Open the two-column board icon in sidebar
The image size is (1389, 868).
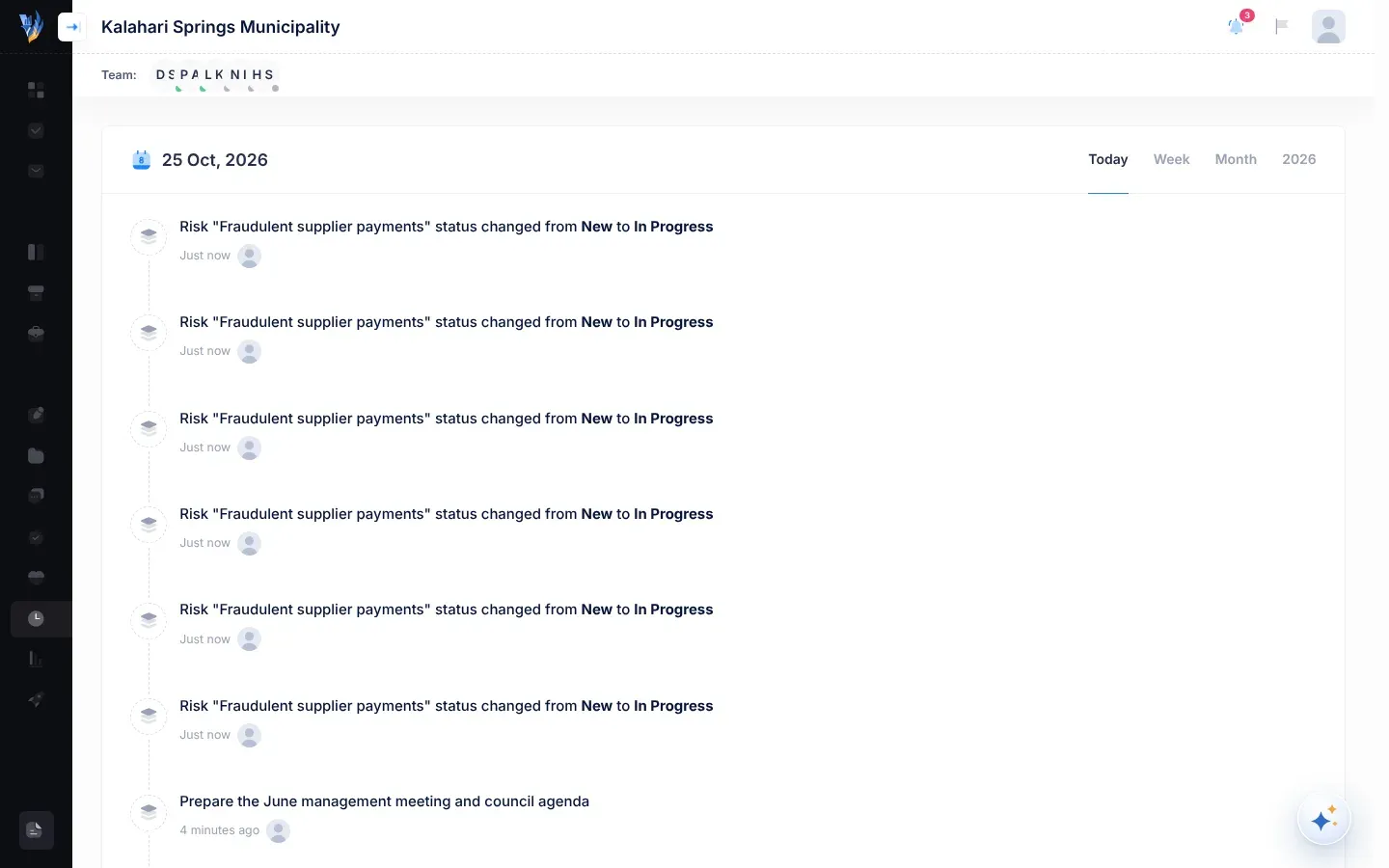click(x=36, y=252)
